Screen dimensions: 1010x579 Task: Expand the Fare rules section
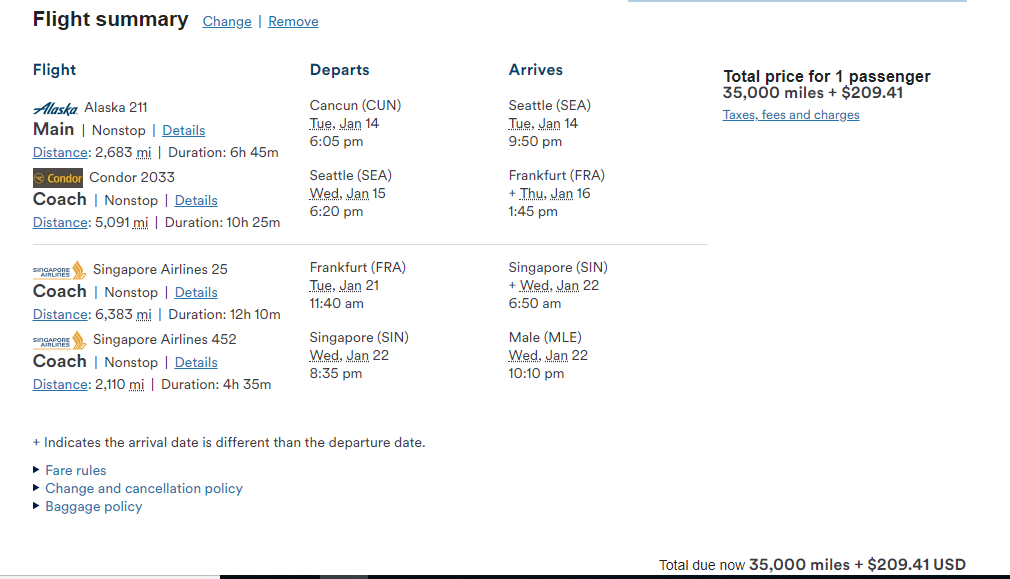[x=75, y=470]
